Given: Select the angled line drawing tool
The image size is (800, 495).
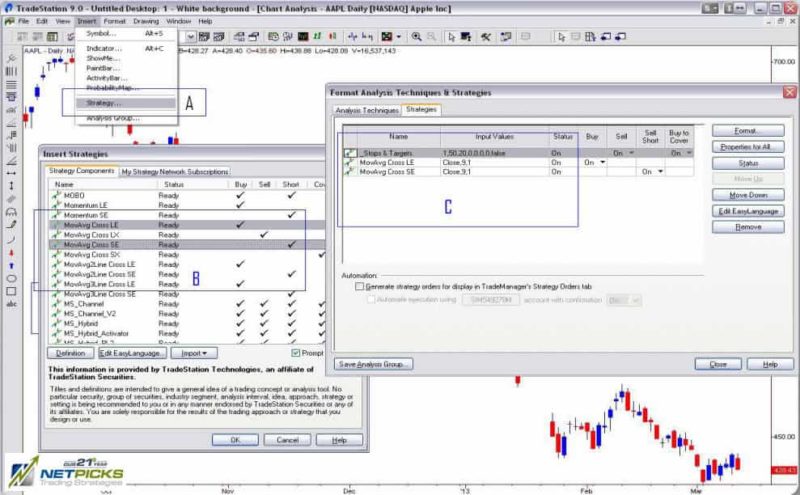Looking at the screenshot, I should (11, 161).
